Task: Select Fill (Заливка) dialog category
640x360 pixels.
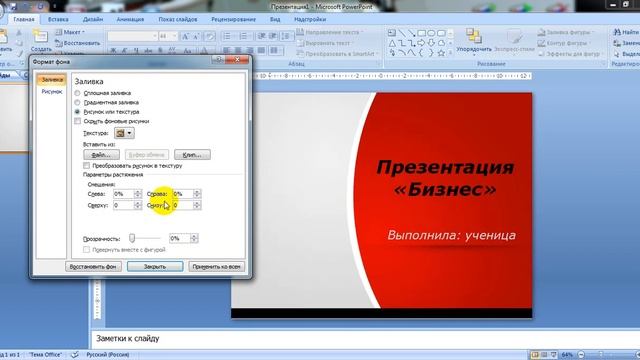Action: pyautogui.click(x=51, y=80)
